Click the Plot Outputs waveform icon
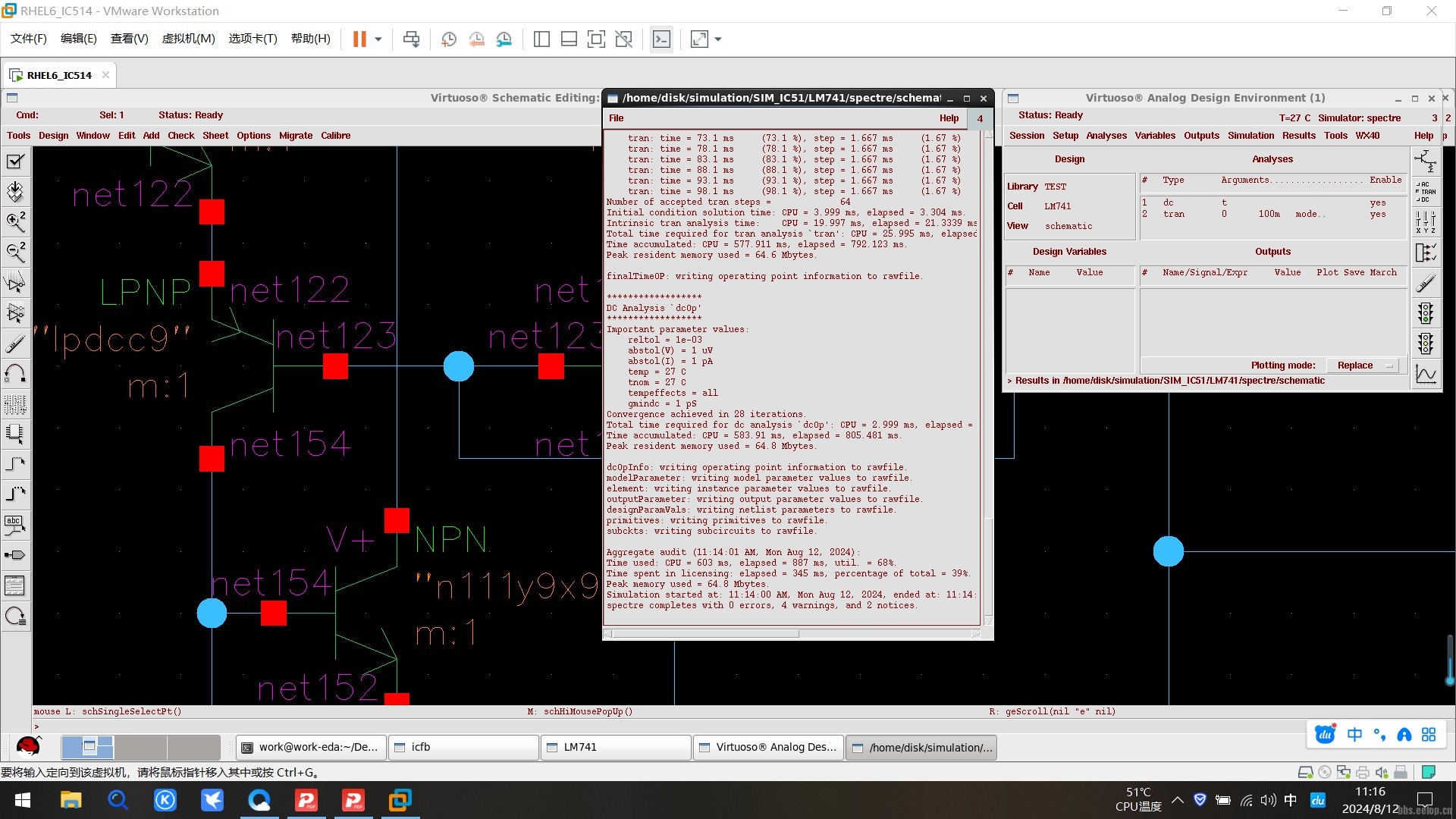Image resolution: width=1456 pixels, height=819 pixels. tap(1426, 374)
